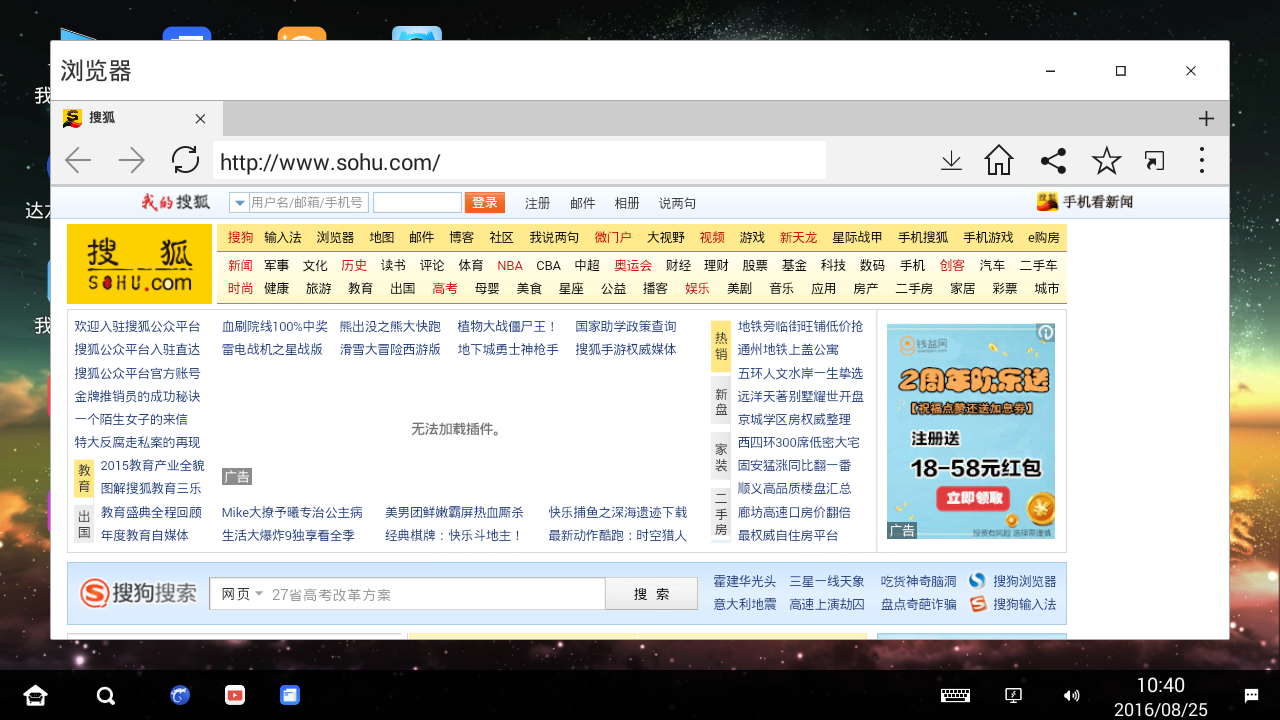Open the 新闻 channel
The width and height of the screenshot is (1280, 720).
tap(240, 266)
